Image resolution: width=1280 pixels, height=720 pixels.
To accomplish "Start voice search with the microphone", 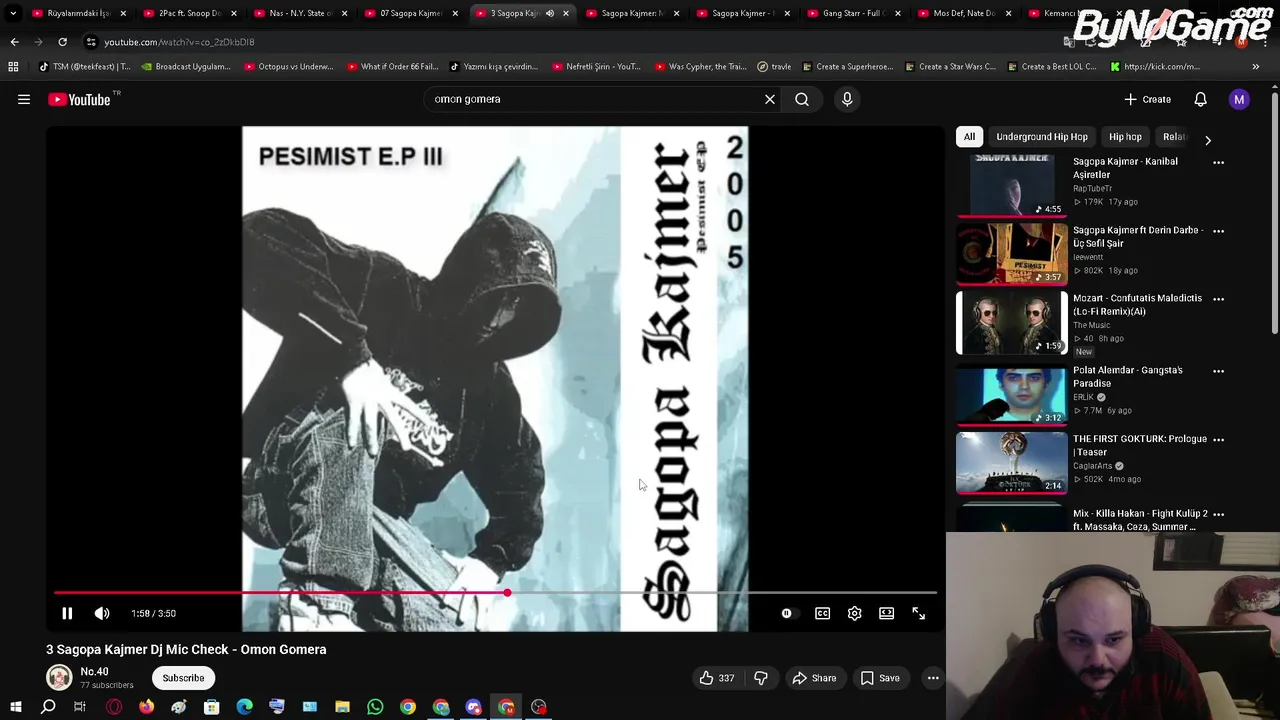I will point(847,99).
